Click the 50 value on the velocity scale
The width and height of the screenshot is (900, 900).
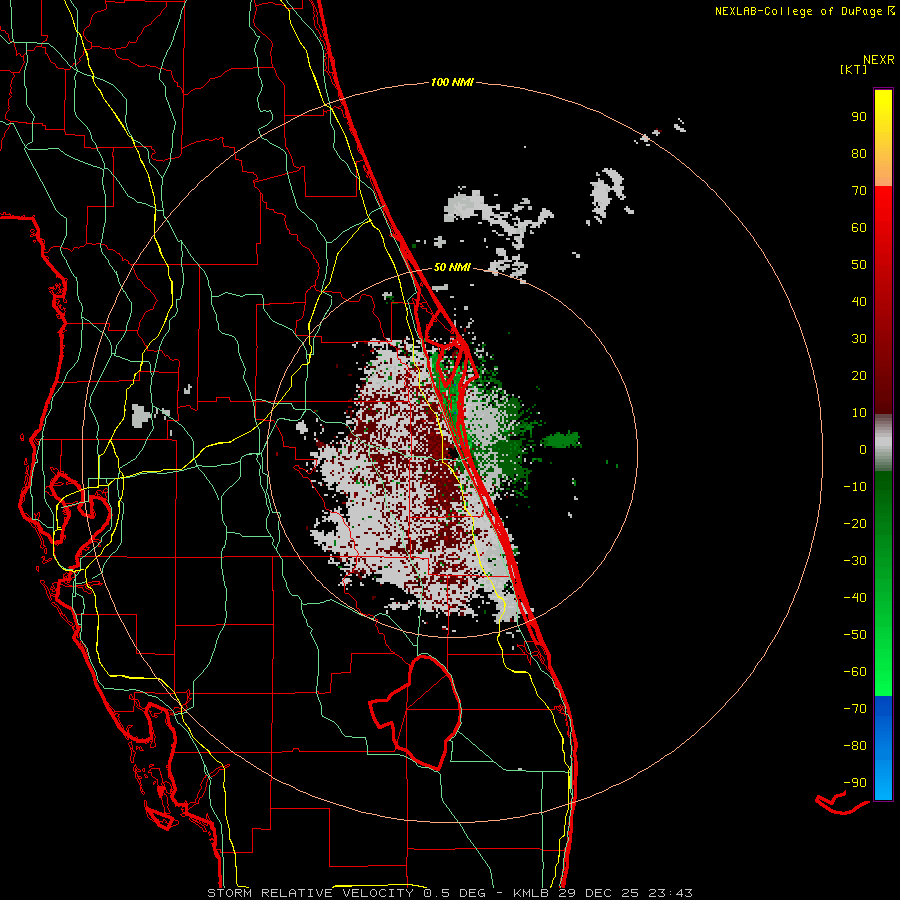point(859,265)
